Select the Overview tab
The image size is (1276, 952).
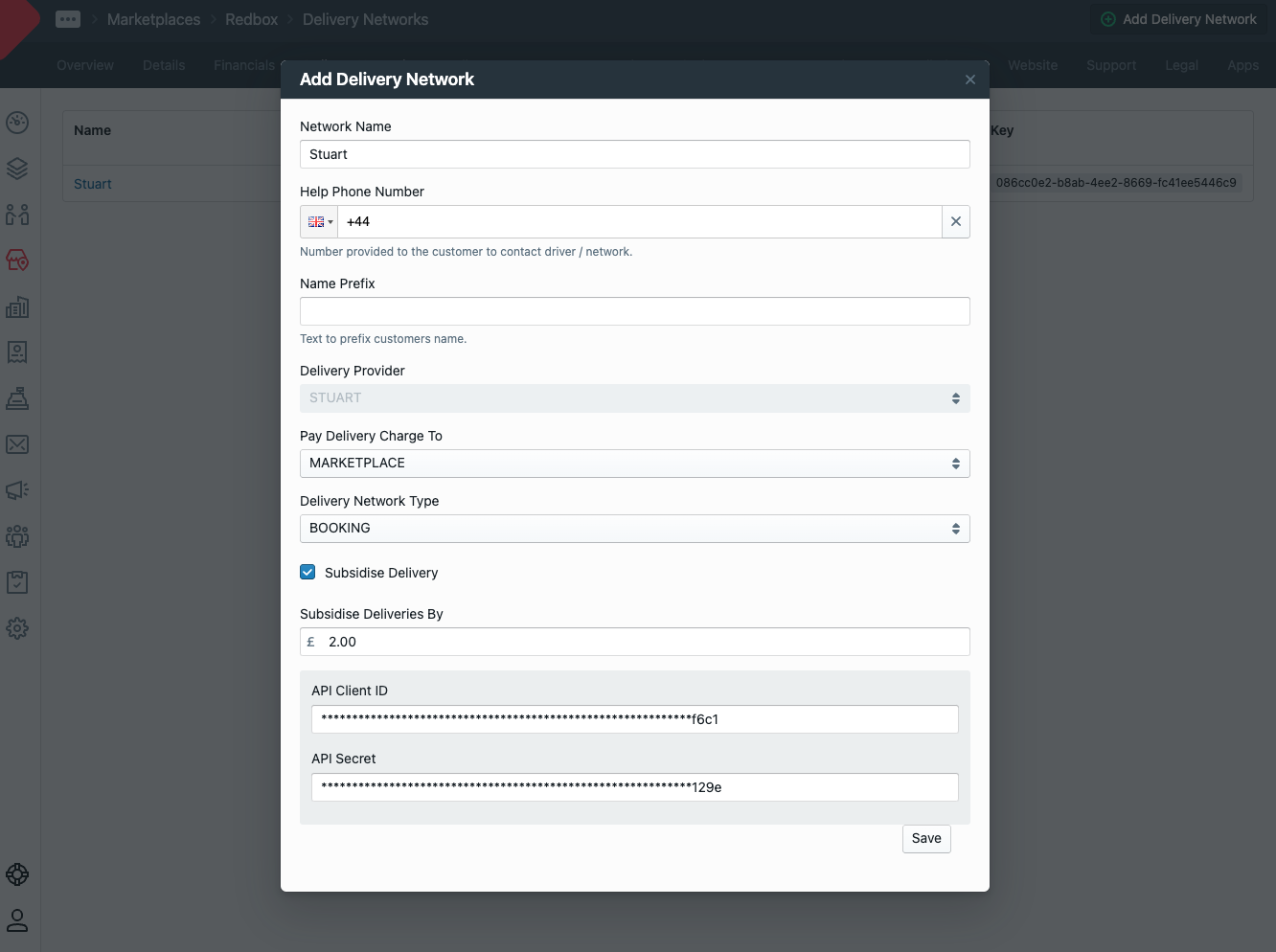click(85, 65)
